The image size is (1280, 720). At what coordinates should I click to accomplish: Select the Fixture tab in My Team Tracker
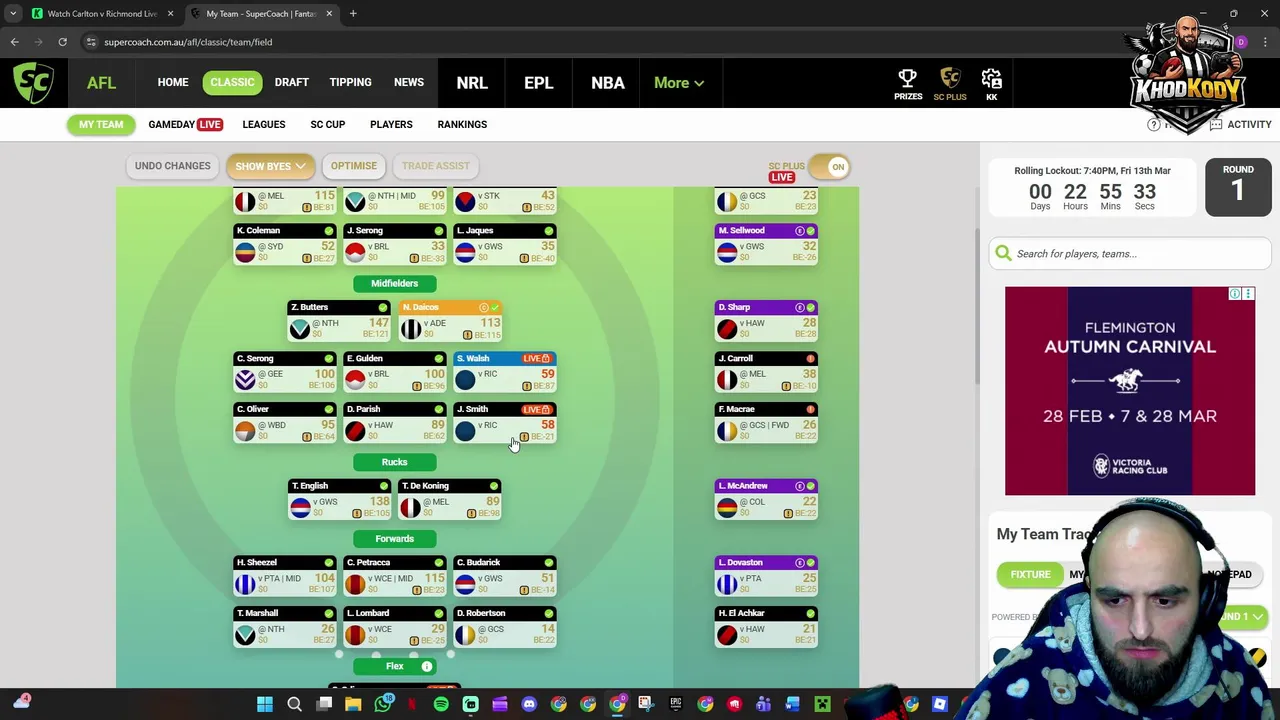click(x=1030, y=575)
